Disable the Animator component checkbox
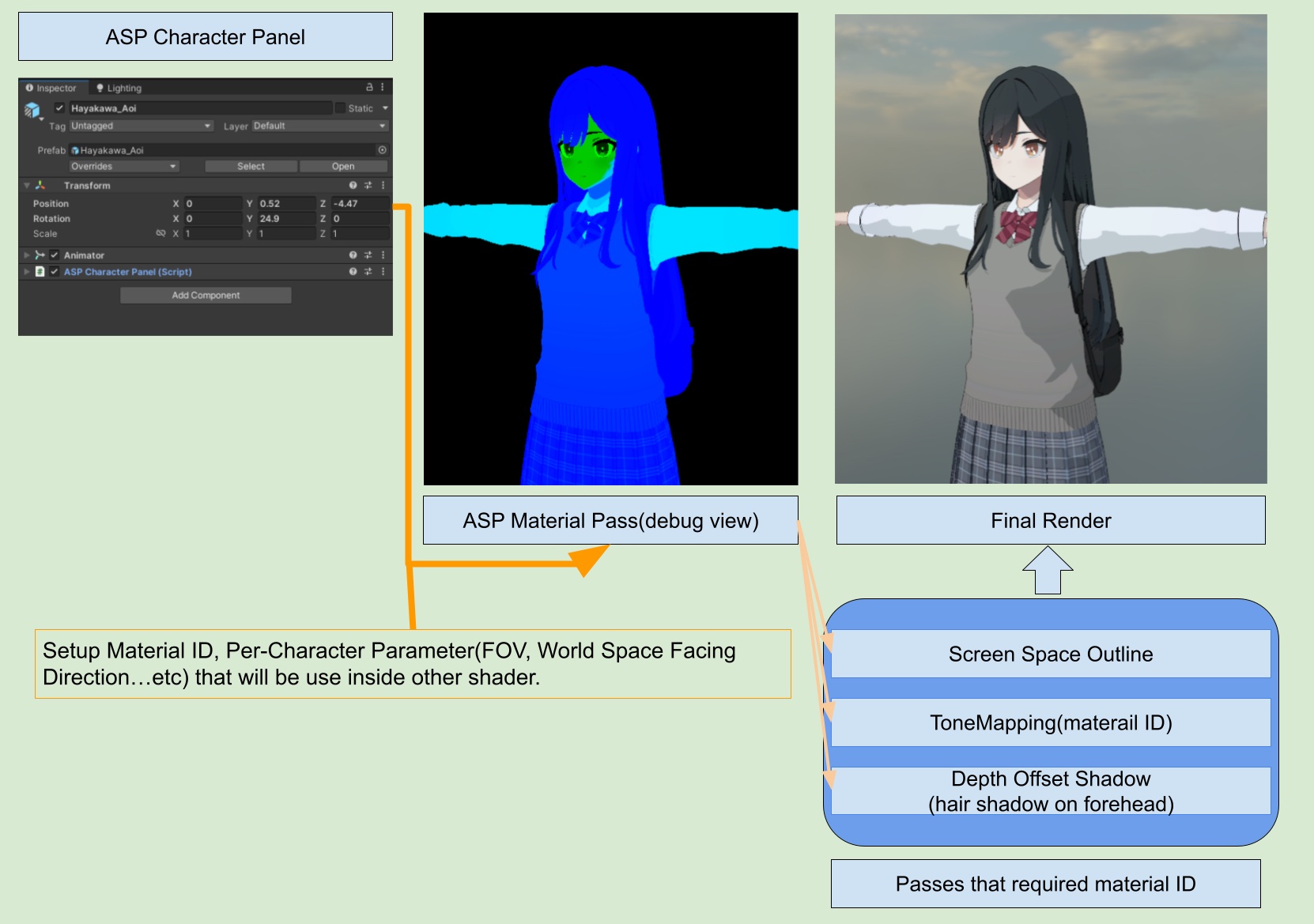 [55, 255]
